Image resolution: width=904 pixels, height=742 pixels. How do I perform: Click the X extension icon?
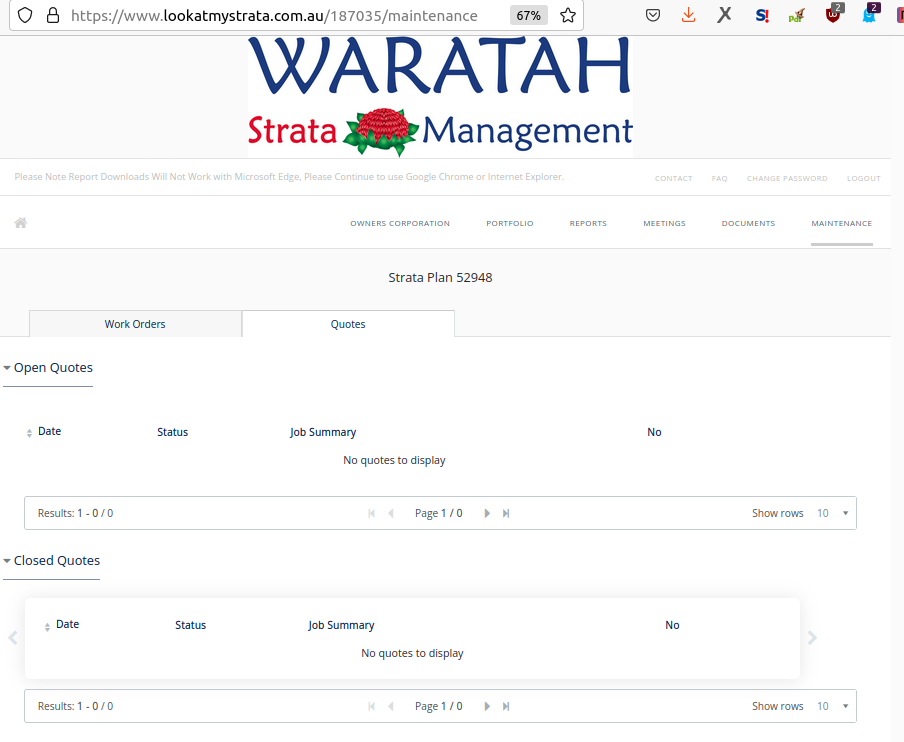click(725, 14)
